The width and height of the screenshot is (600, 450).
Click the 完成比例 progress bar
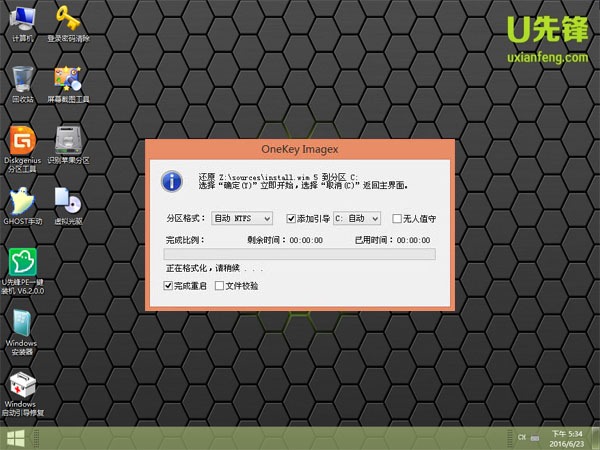[300, 254]
